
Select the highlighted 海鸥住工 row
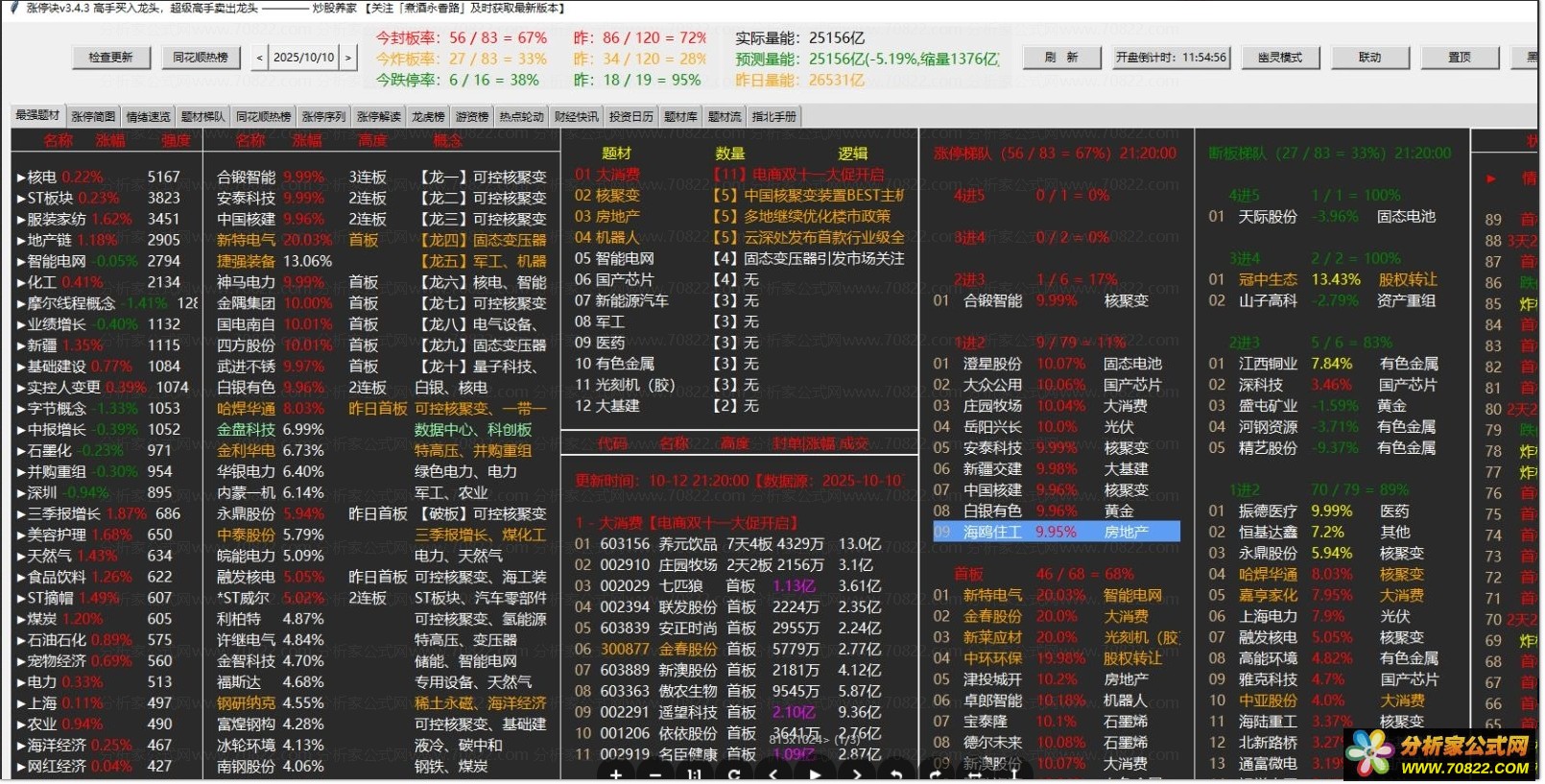point(1056,532)
